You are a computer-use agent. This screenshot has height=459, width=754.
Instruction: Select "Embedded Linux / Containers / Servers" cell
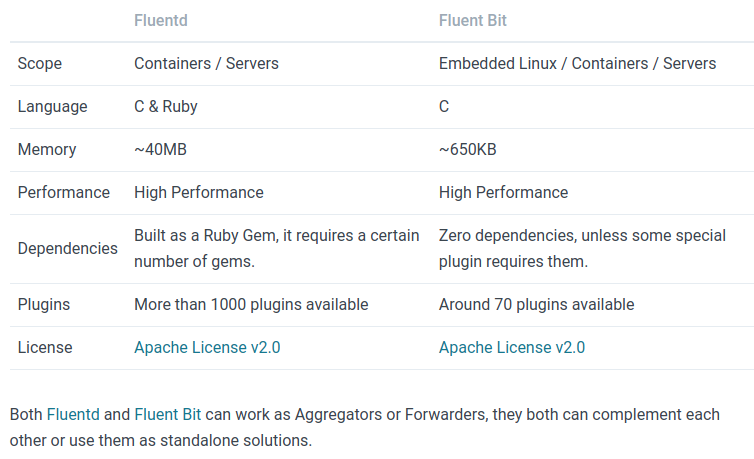tap(577, 63)
